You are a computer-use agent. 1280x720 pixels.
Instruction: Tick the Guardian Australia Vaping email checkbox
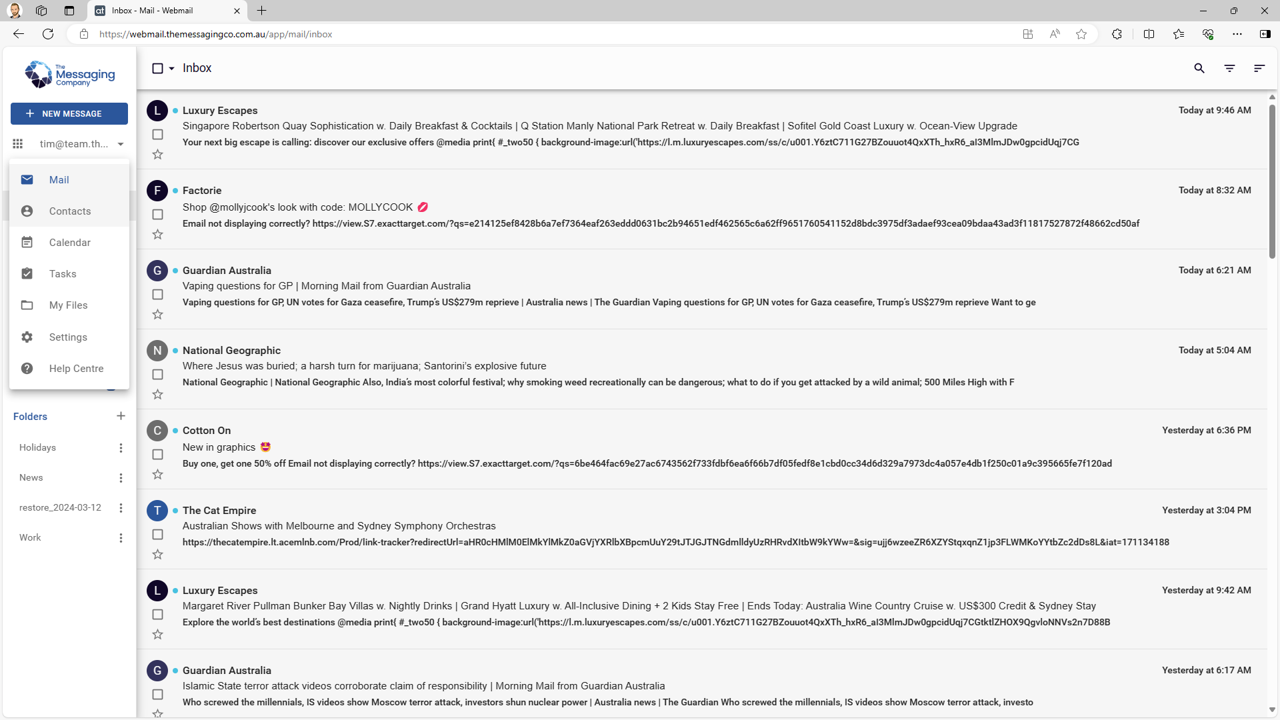click(157, 294)
